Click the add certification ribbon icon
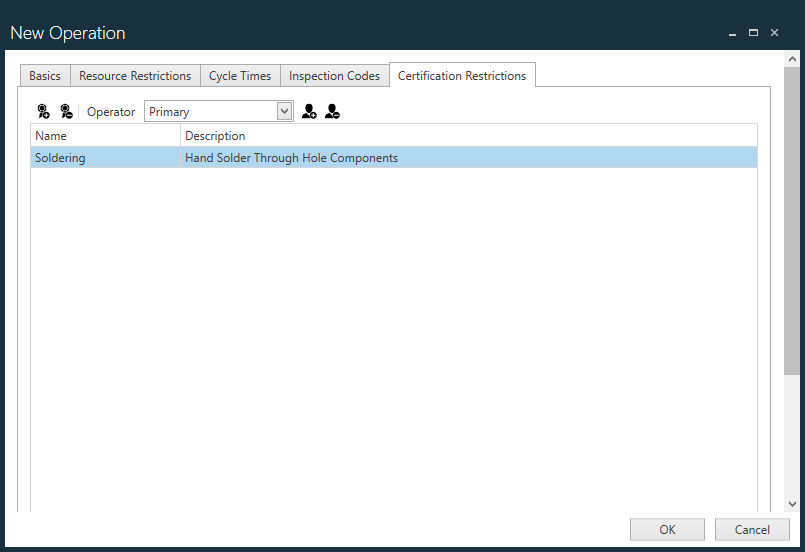This screenshot has height=552, width=805. (x=43, y=112)
